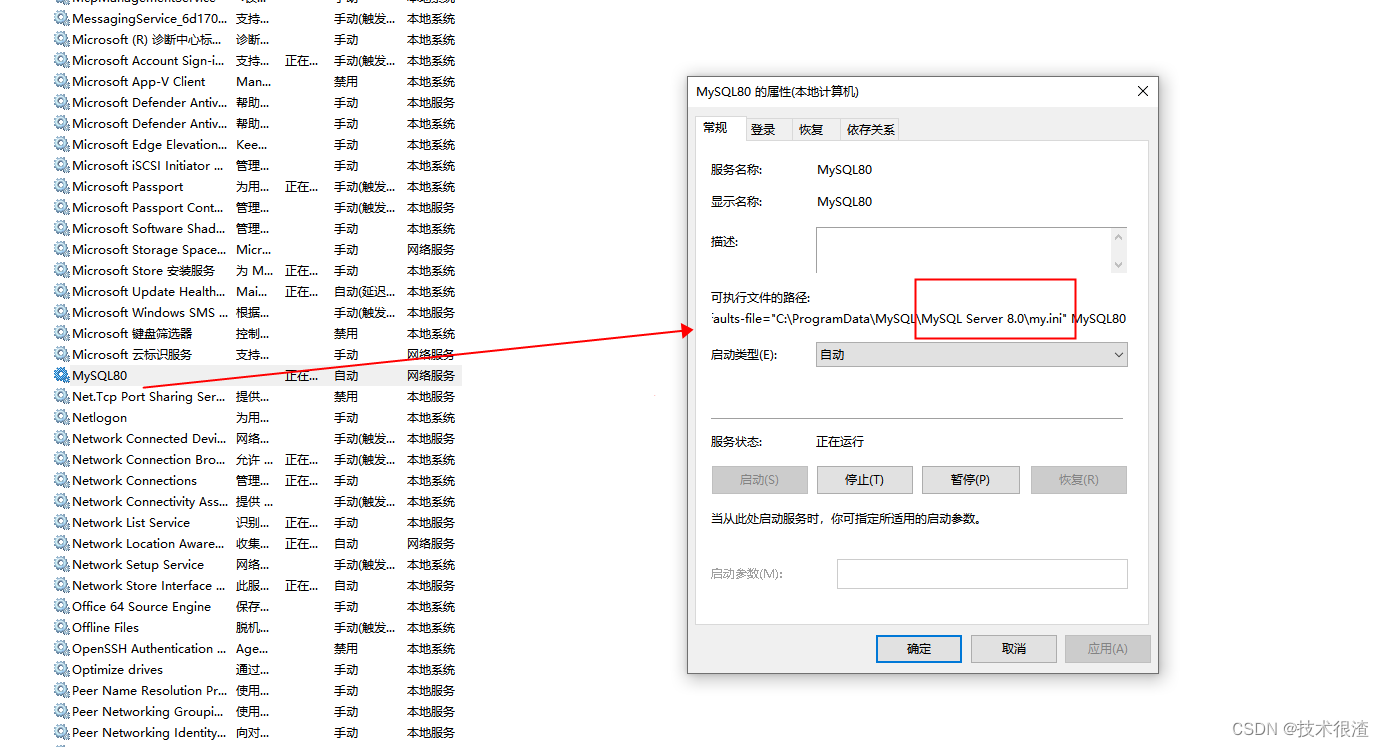The width and height of the screenshot is (1384, 747).
Task: Click the Microsoft Store 安装服务 gear icon
Action: click(61, 271)
